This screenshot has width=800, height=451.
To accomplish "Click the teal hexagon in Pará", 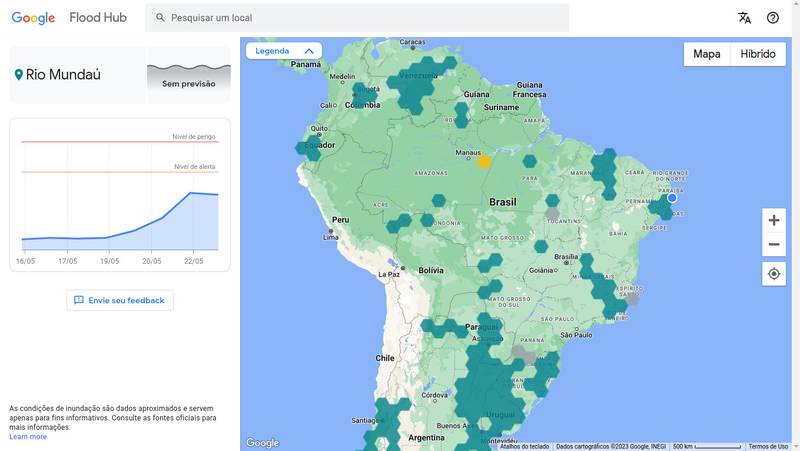I will pos(530,162).
